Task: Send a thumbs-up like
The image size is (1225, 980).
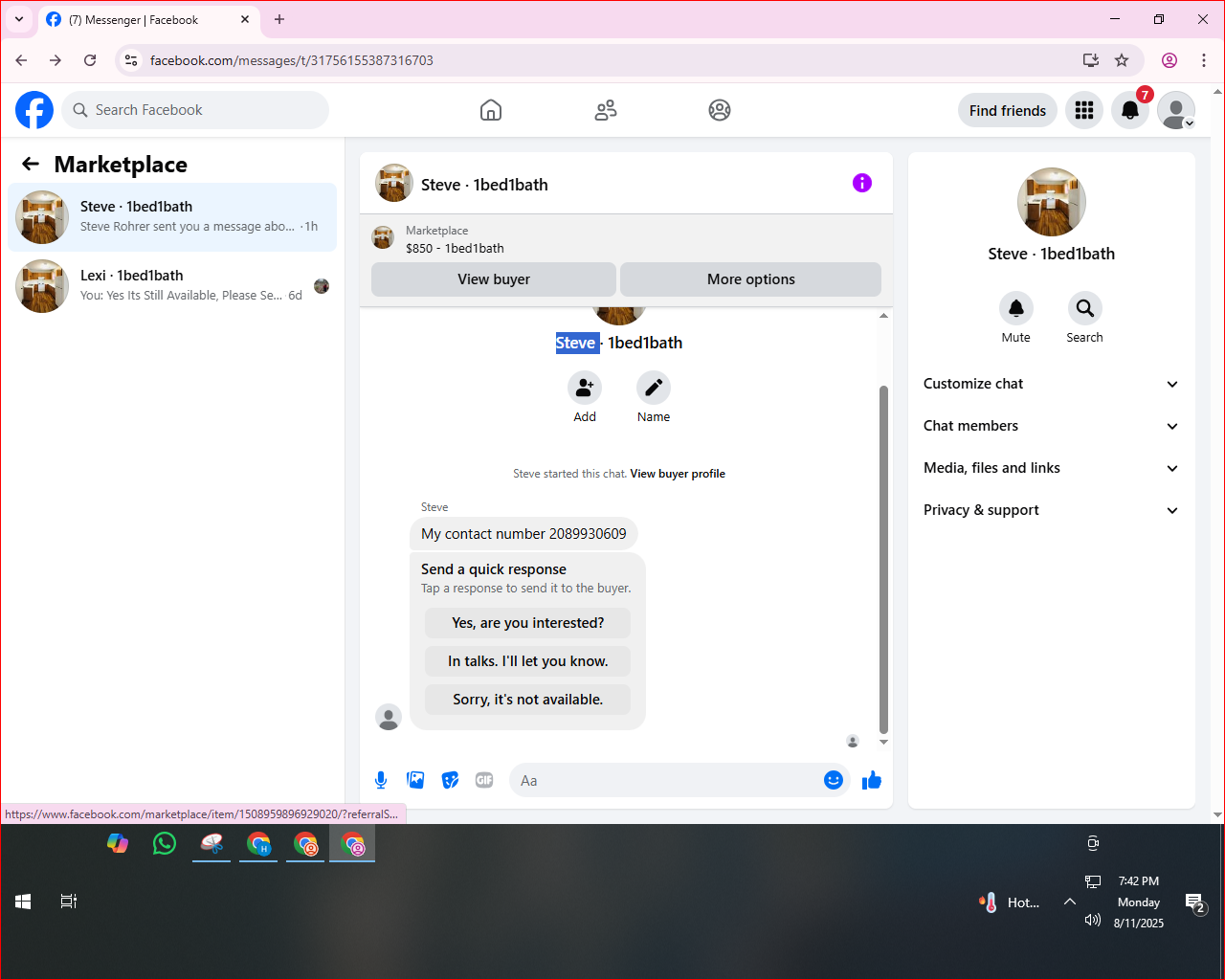Action: coord(872,780)
